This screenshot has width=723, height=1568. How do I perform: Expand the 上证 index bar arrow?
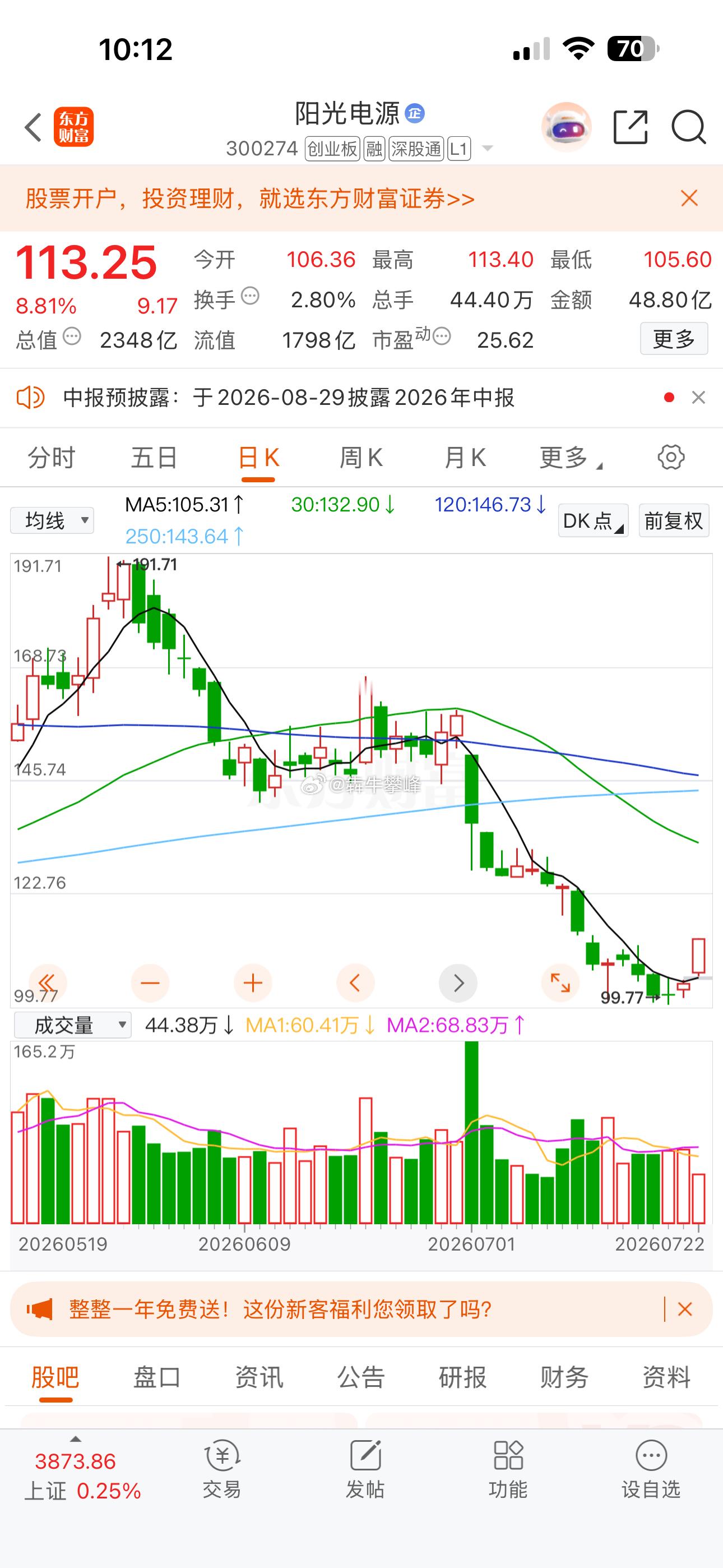tap(76, 1440)
